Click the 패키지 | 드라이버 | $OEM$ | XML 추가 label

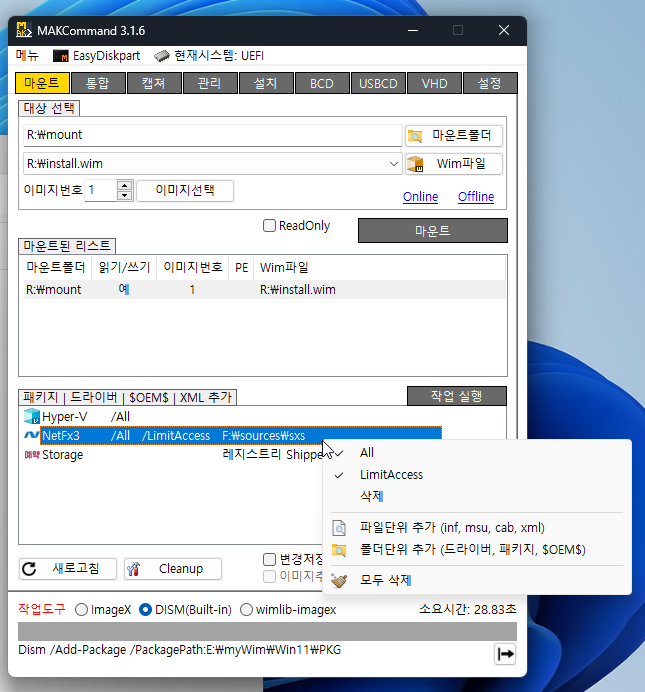tap(128, 397)
